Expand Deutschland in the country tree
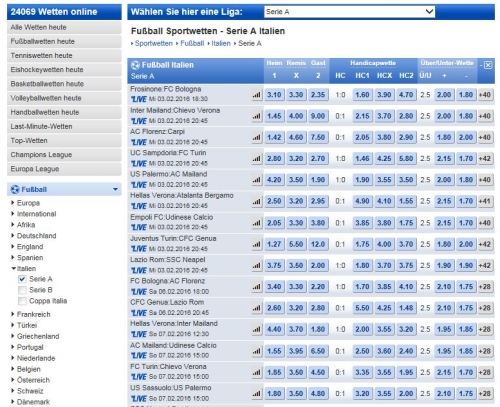The image size is (500, 407). [13, 236]
